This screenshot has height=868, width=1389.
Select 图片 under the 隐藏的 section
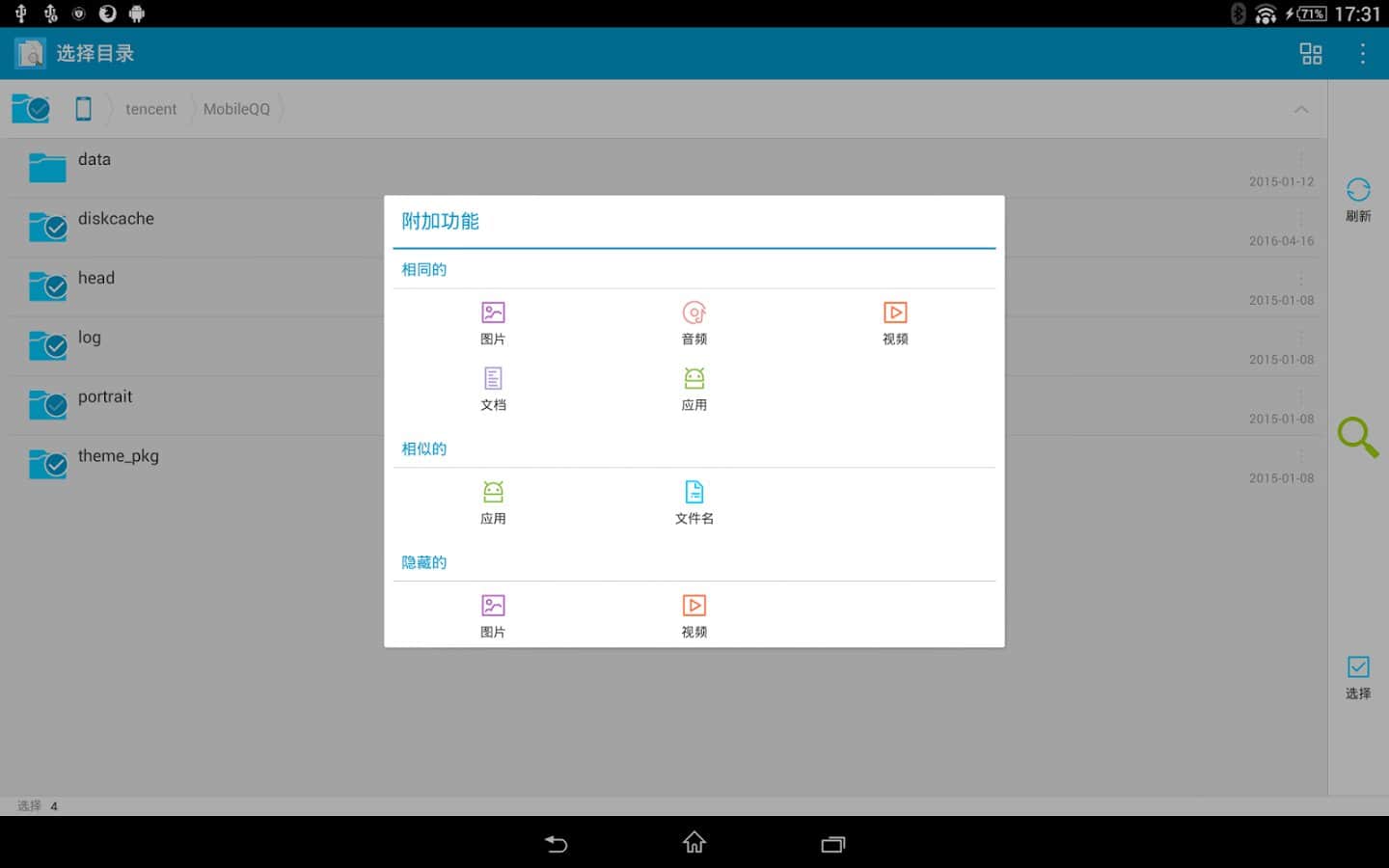[x=493, y=615]
